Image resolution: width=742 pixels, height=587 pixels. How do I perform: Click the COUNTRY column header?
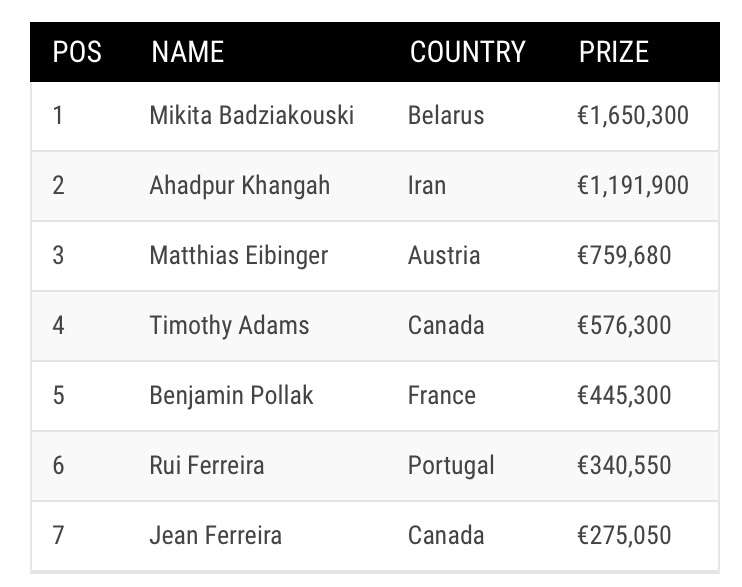(467, 52)
